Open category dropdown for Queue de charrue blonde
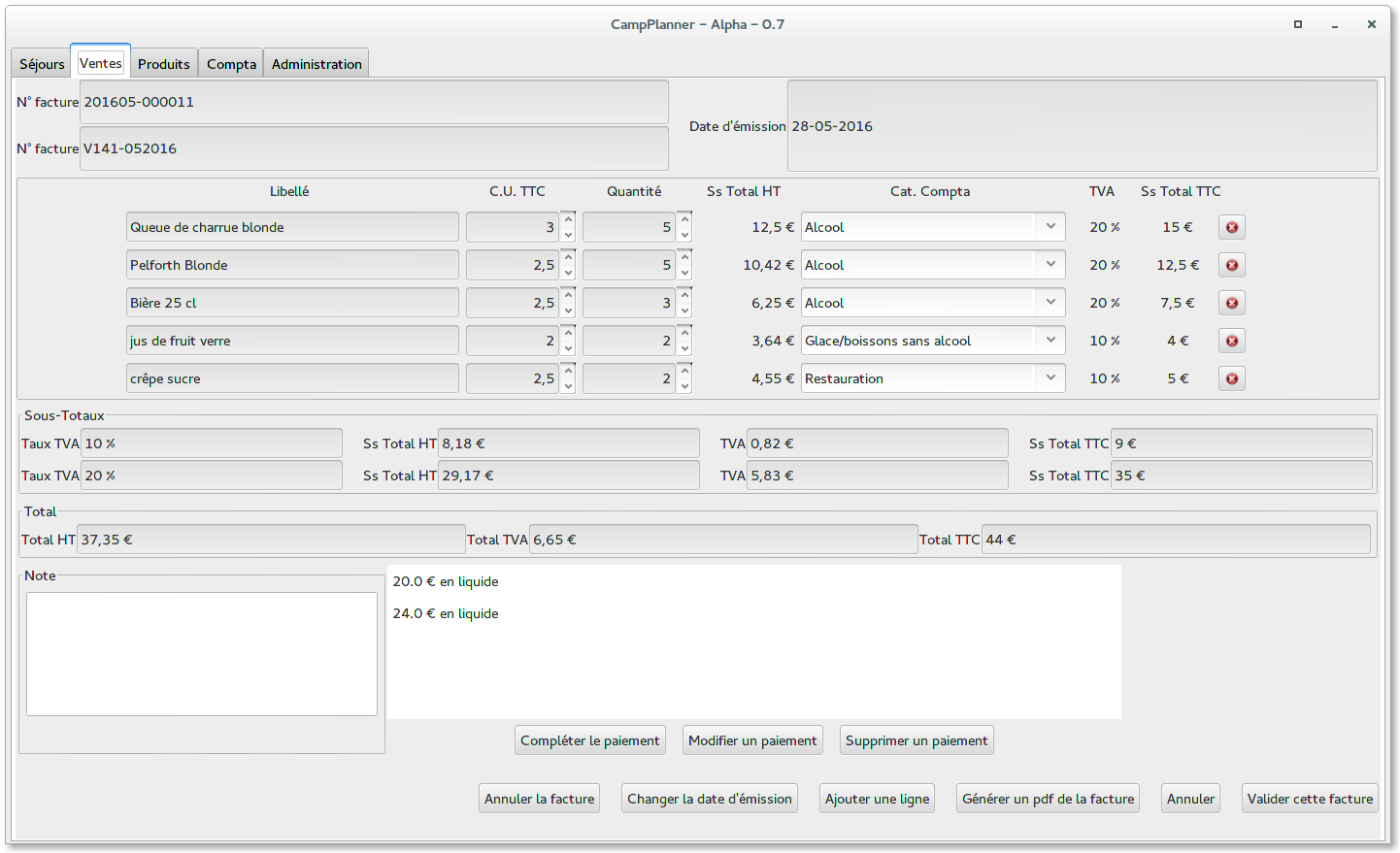 [x=1050, y=227]
